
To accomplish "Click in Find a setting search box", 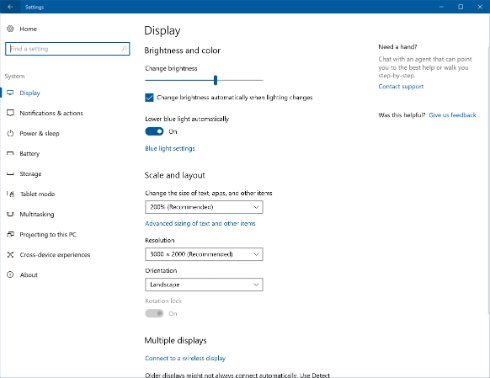I will point(68,49).
